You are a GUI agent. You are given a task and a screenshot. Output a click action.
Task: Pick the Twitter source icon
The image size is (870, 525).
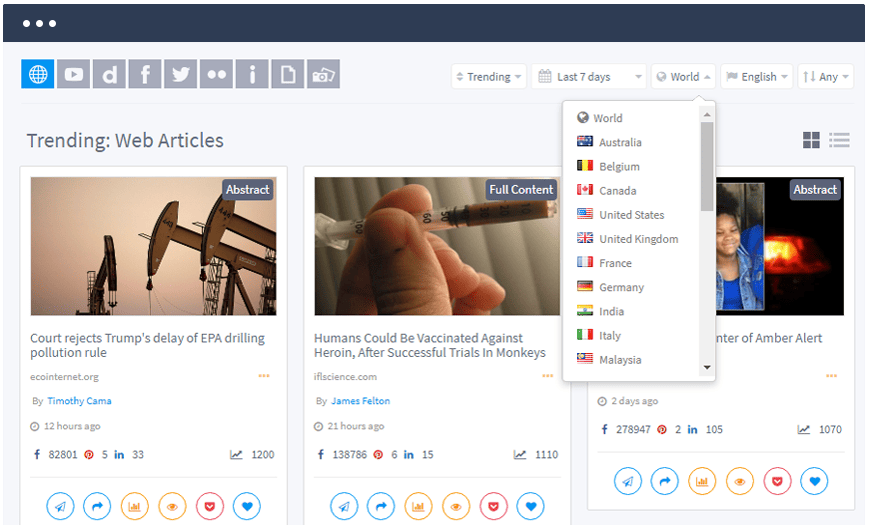point(180,74)
